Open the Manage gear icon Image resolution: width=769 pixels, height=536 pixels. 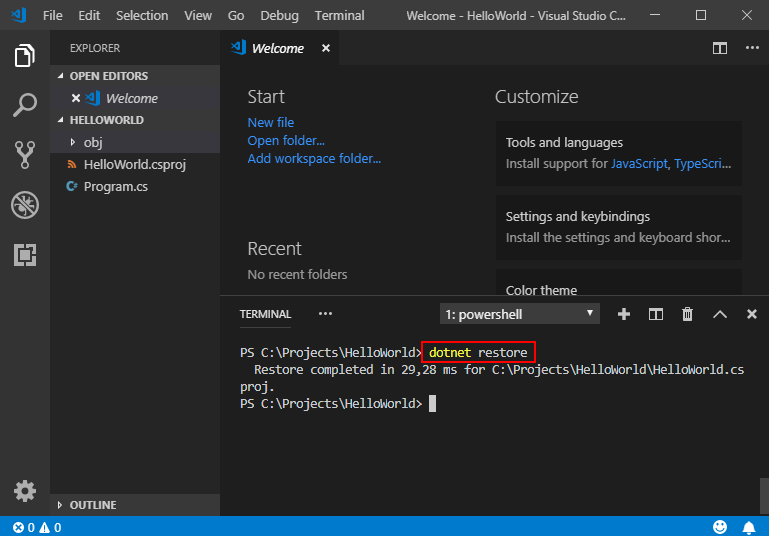click(x=25, y=491)
